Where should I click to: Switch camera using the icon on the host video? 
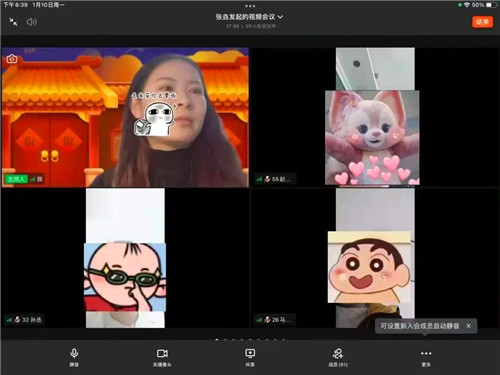pos(12,59)
